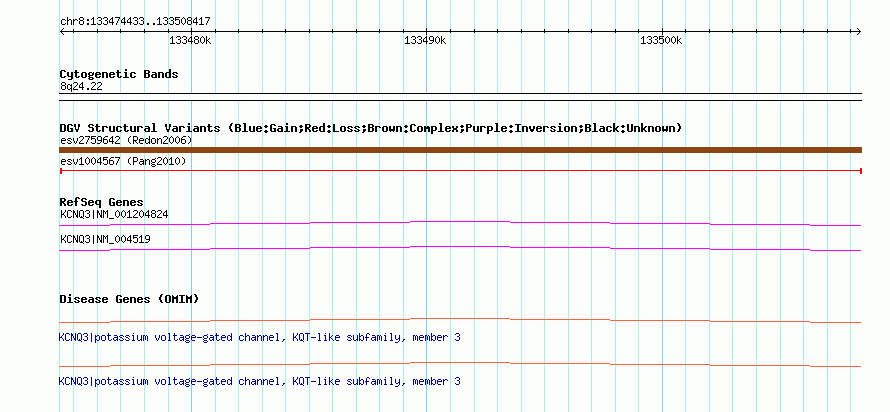890x412 pixels.
Task: Click the esv1004567 (Pang2010) variant label
Action: click(x=123, y=162)
